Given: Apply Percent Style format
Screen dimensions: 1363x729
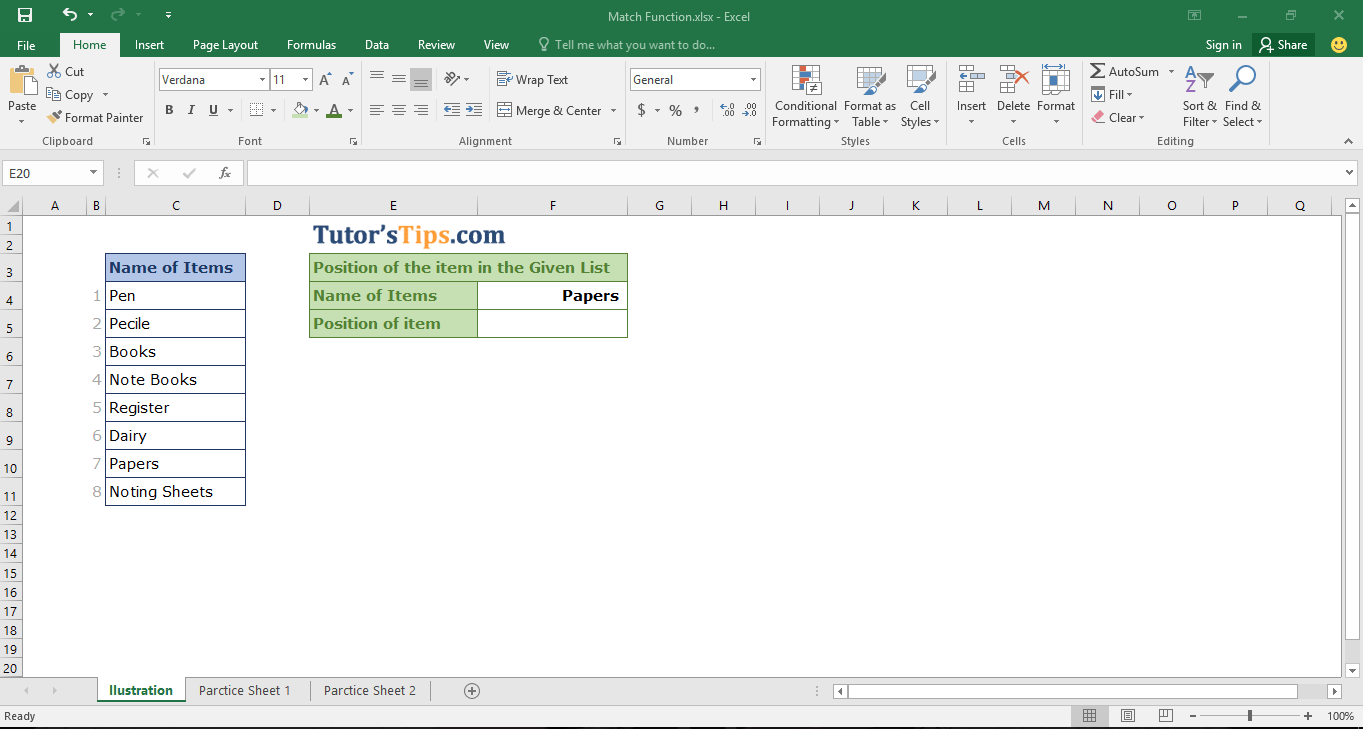Looking at the screenshot, I should (x=675, y=110).
